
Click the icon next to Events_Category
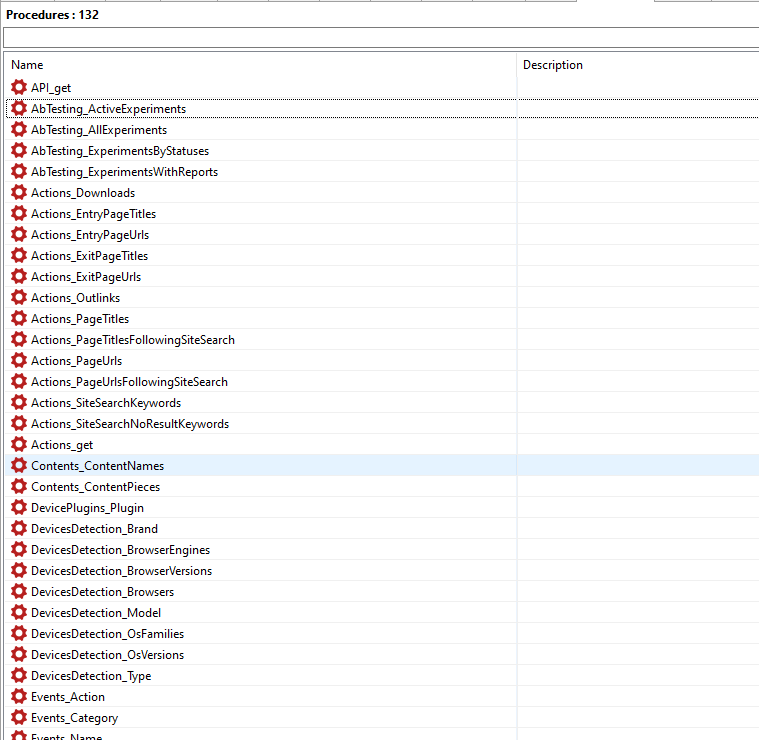click(18, 718)
